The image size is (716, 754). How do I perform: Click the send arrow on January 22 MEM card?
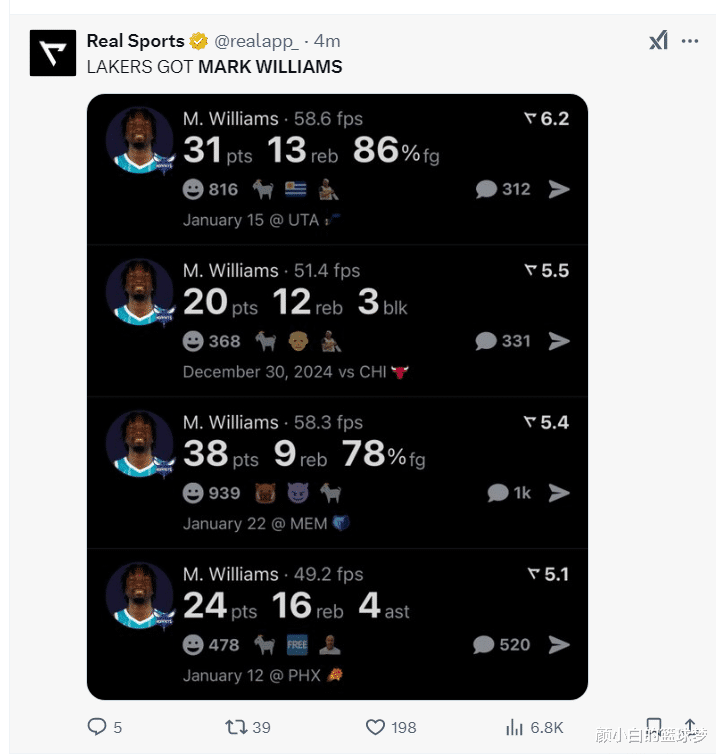[x=559, y=493]
